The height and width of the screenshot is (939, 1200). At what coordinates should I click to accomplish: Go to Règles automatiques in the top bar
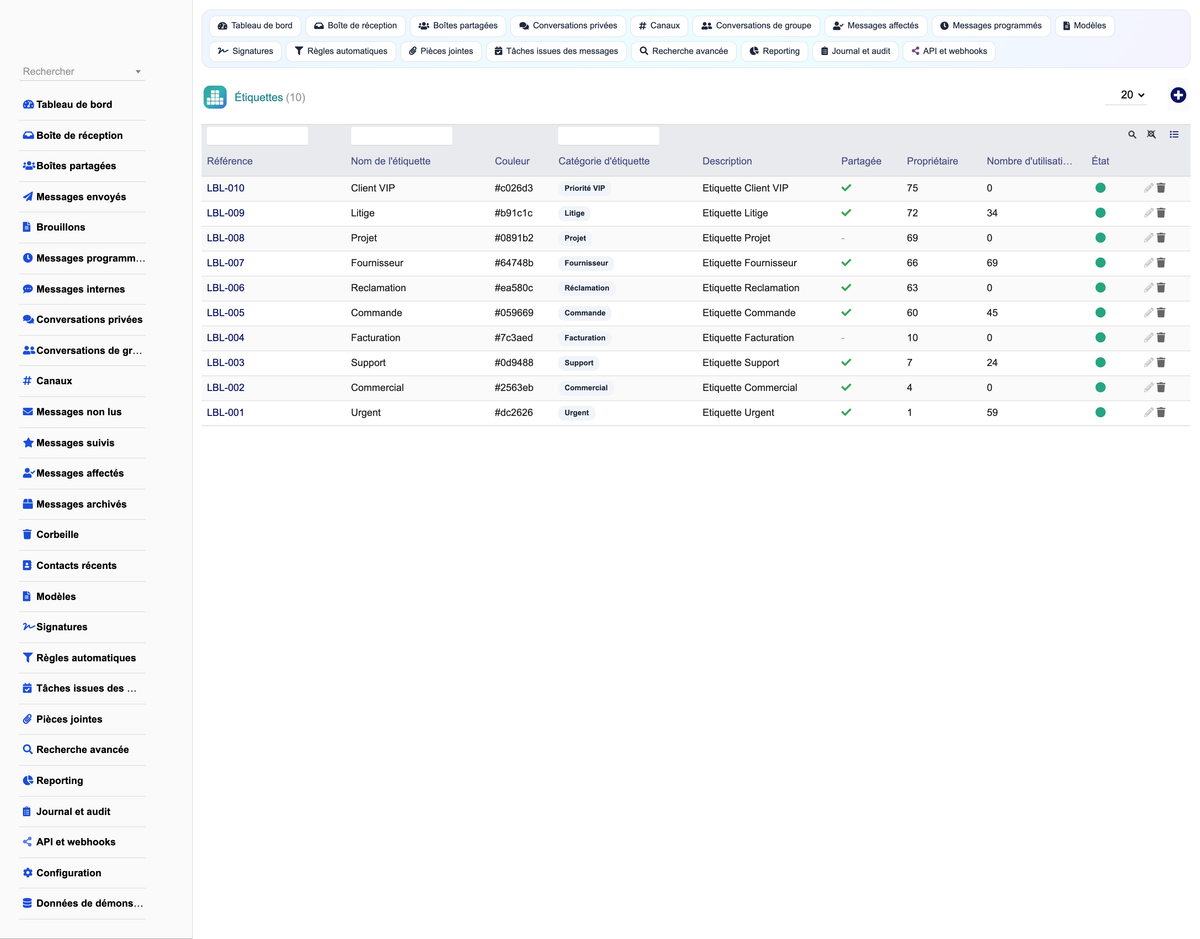coord(341,51)
